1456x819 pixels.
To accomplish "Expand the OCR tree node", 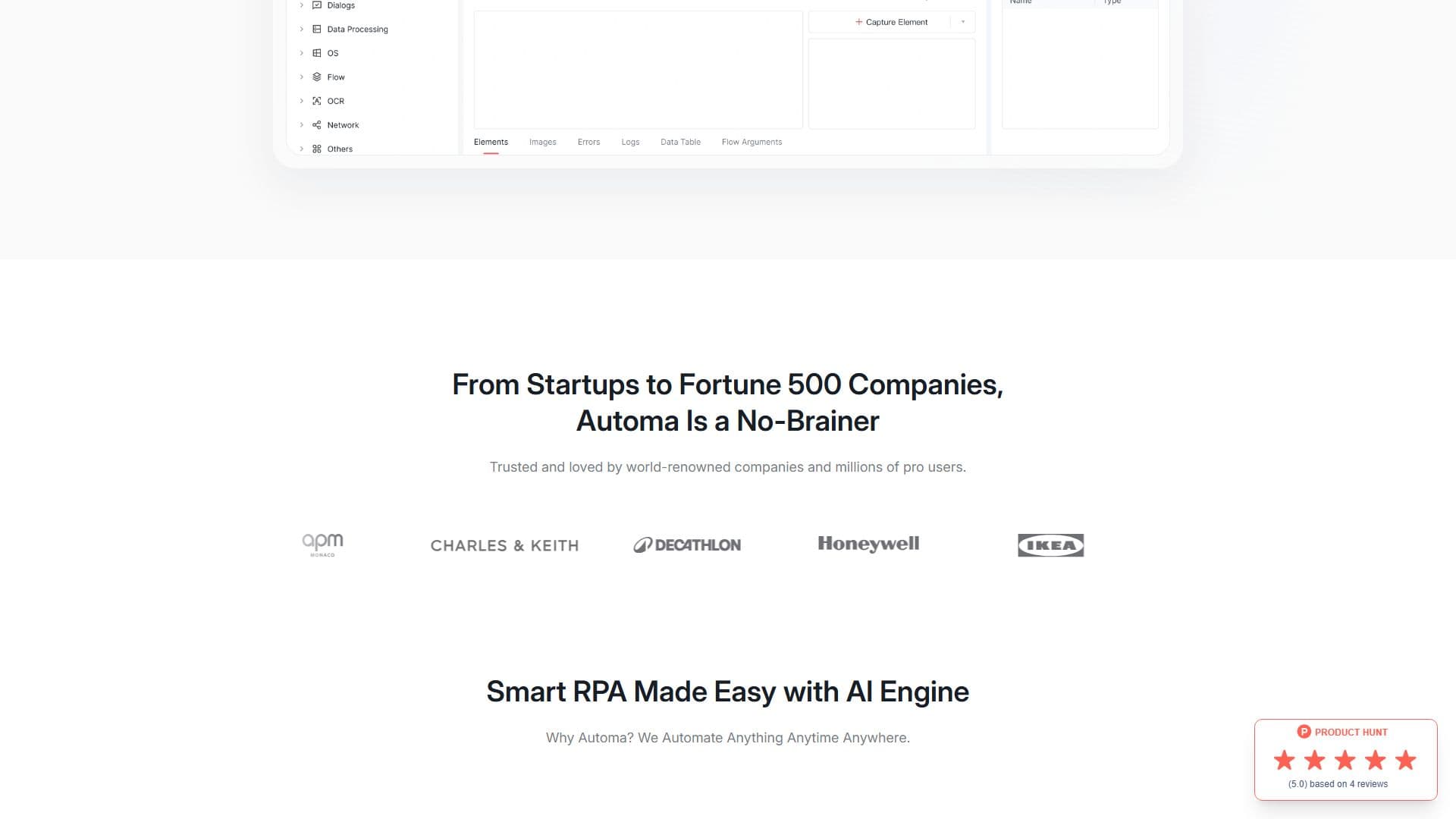I will point(301,101).
